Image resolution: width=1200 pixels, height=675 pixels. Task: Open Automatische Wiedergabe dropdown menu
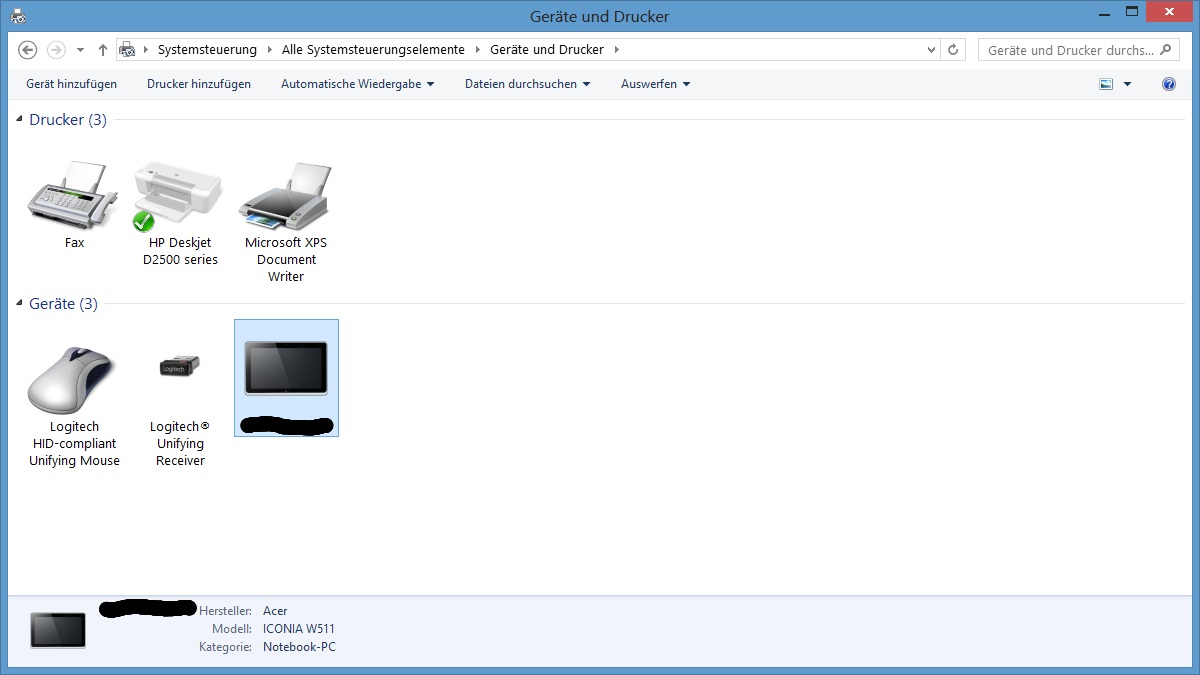tap(358, 84)
